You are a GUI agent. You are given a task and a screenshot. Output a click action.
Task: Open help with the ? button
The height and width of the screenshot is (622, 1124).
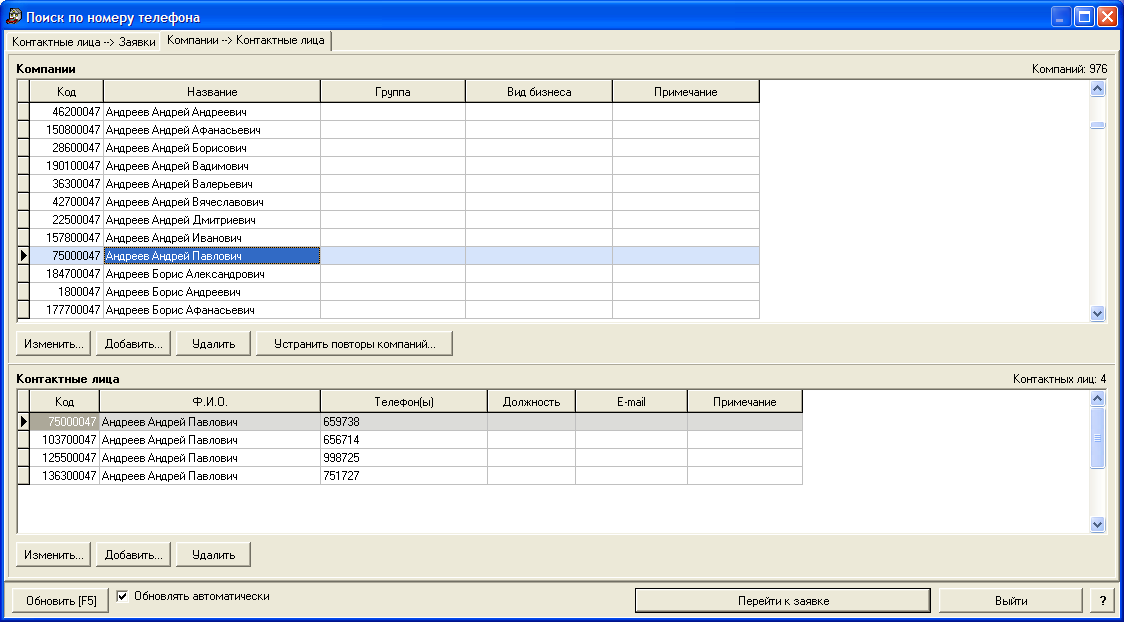[x=1102, y=601]
